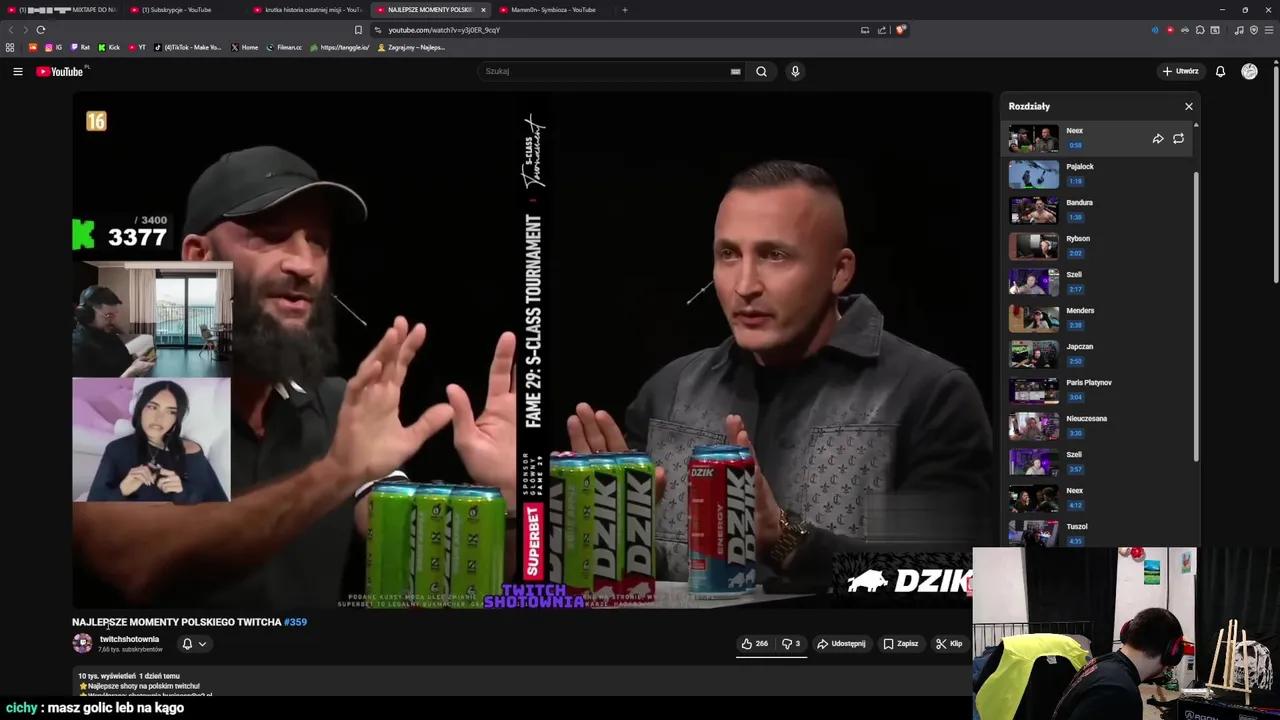The width and height of the screenshot is (1280, 720).
Task: Open the Filman.cc bookmark
Action: (284, 47)
